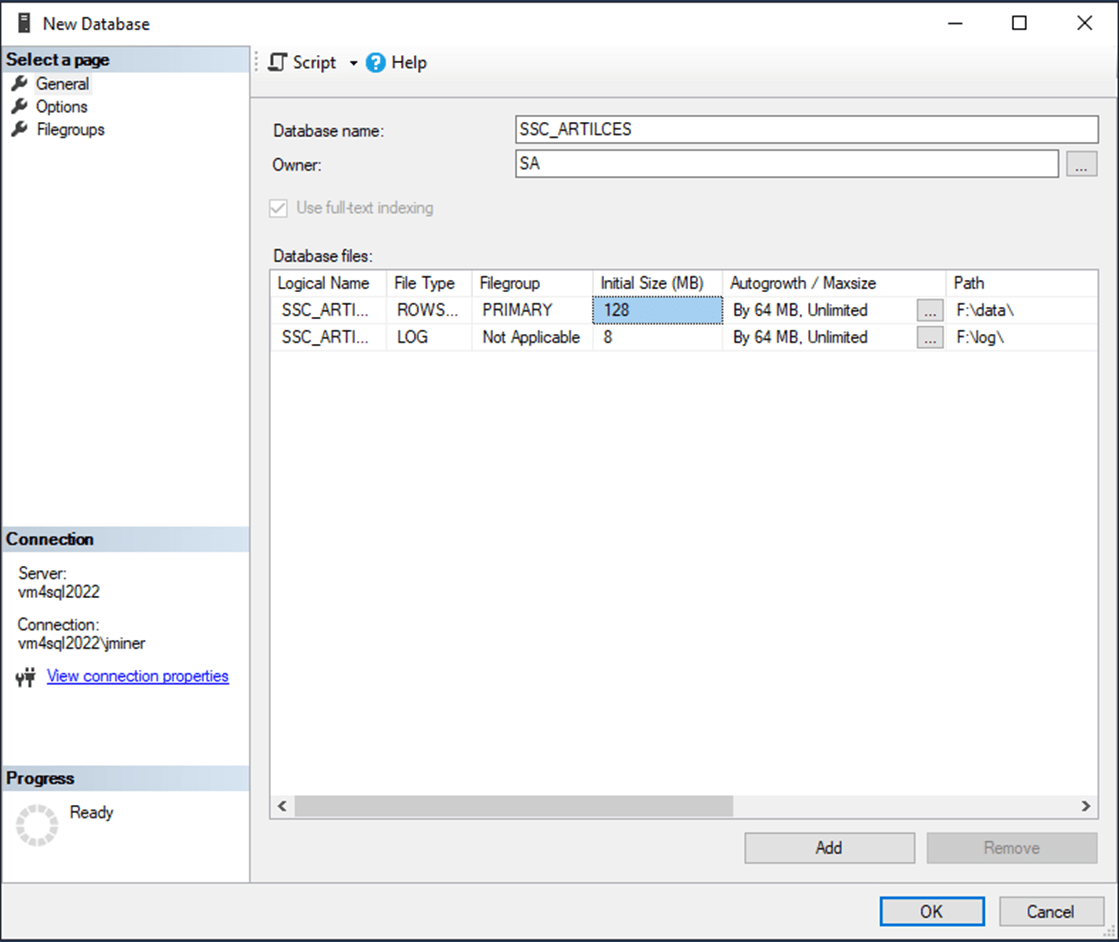This screenshot has width=1119, height=942.
Task: Click the horizontal scrollbar thumb
Action: 514,806
